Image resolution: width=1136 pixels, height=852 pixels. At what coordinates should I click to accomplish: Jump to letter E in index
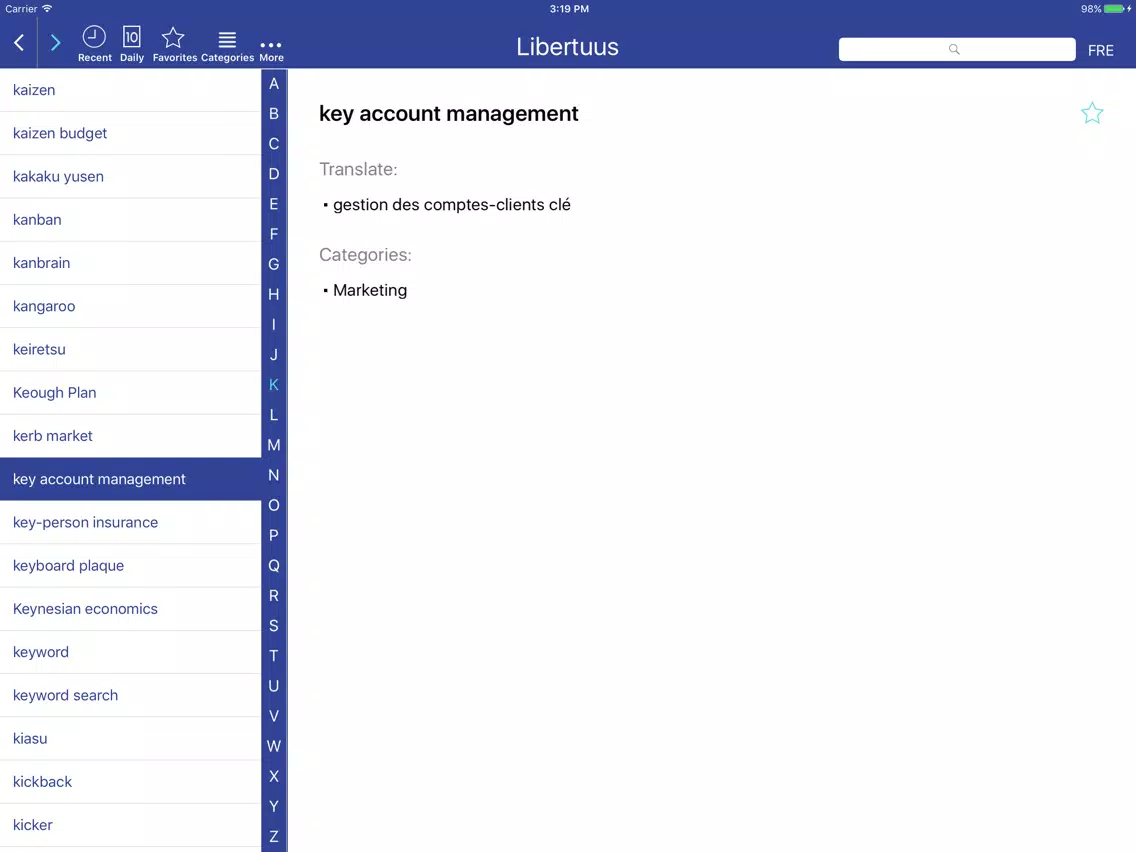pyautogui.click(x=274, y=204)
